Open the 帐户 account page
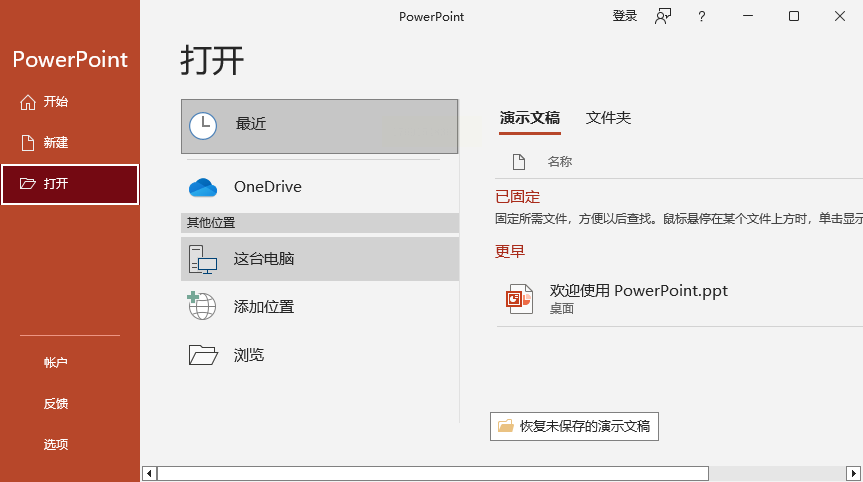Image resolution: width=863 pixels, height=482 pixels. 56,363
